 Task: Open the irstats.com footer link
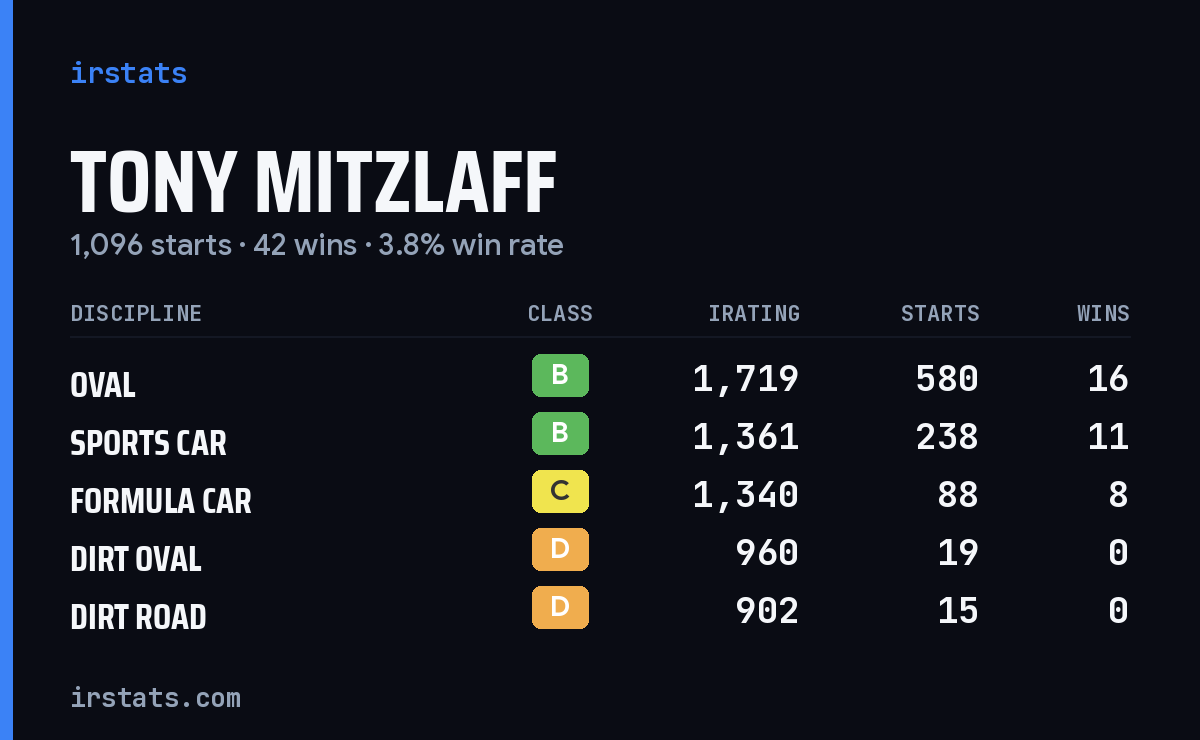156,697
